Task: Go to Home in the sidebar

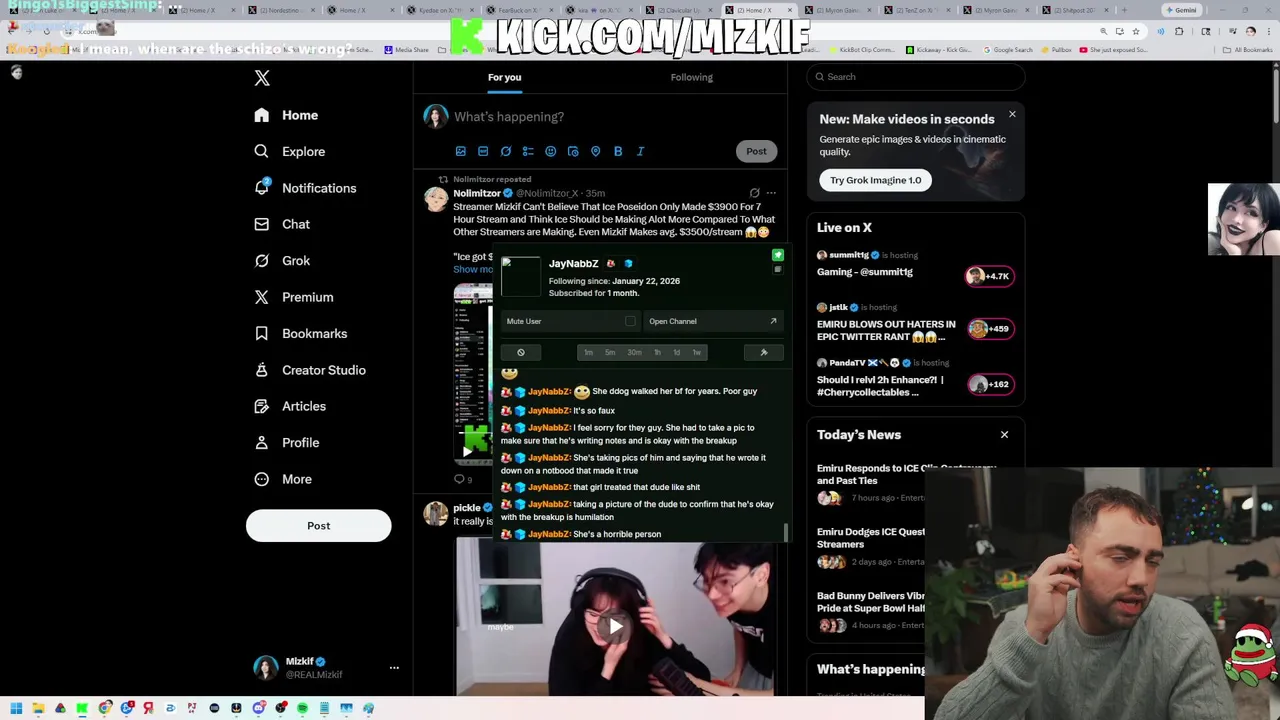Action: pyautogui.click(x=286, y=115)
